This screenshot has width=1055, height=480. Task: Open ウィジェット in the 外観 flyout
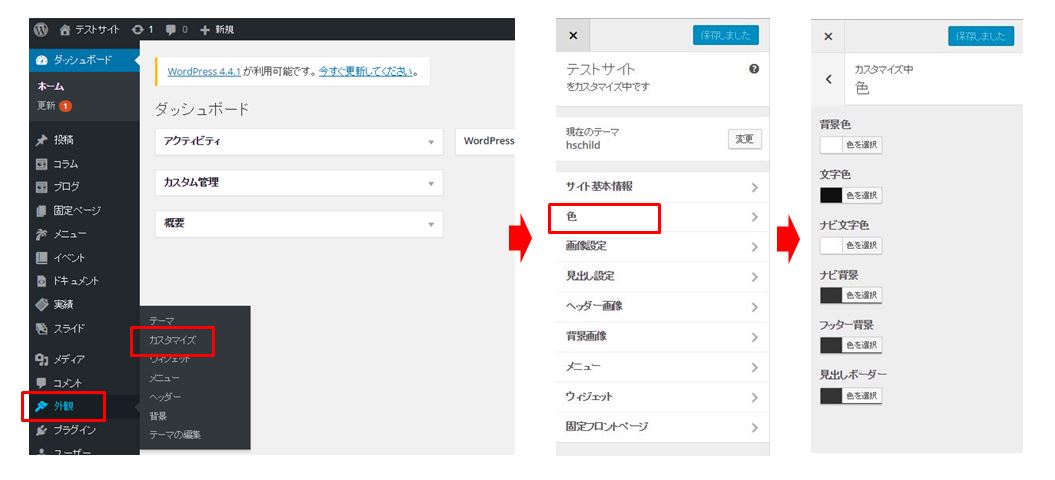pyautogui.click(x=170, y=359)
